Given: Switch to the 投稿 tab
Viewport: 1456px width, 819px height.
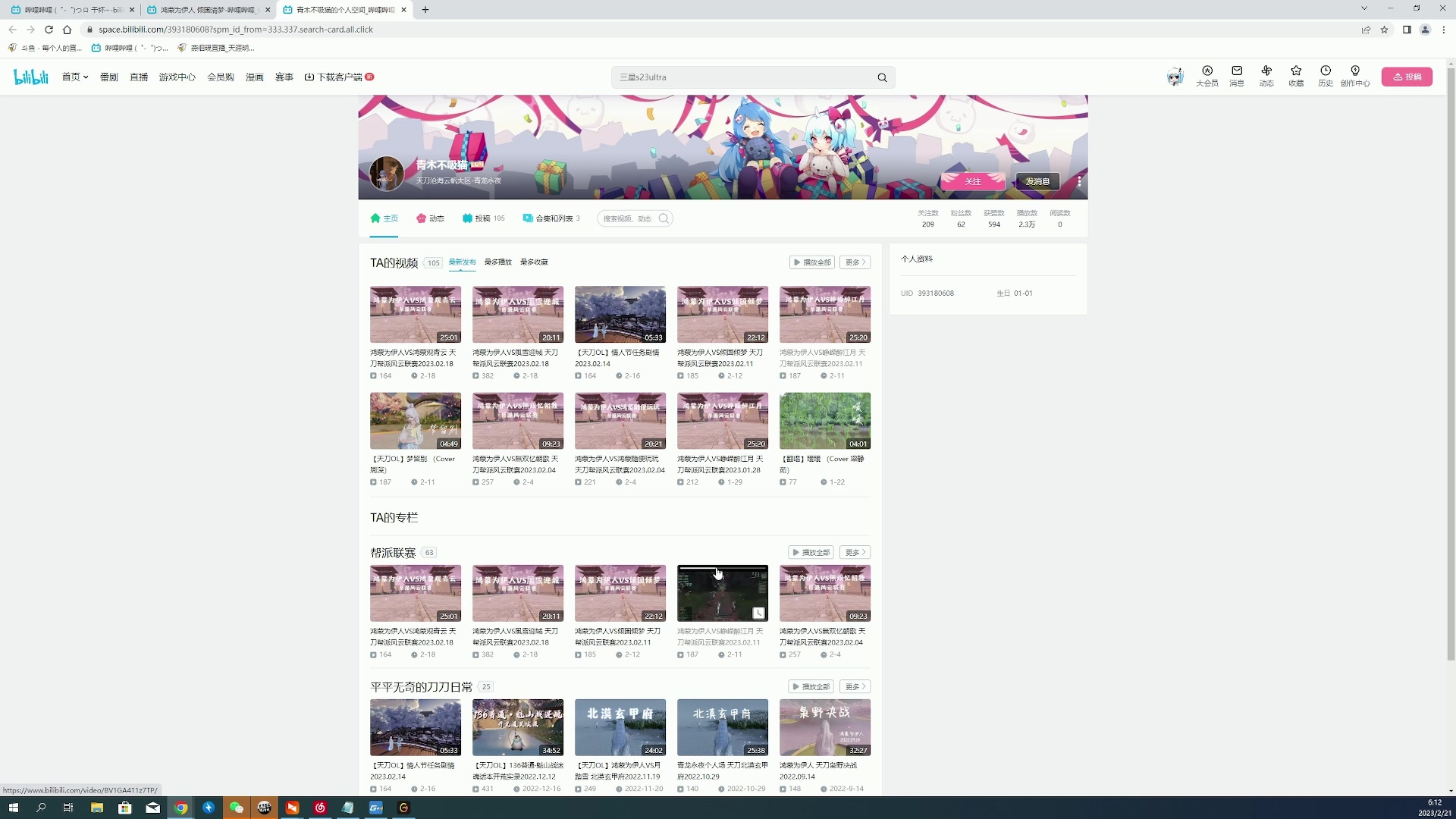Looking at the screenshot, I should click(483, 218).
